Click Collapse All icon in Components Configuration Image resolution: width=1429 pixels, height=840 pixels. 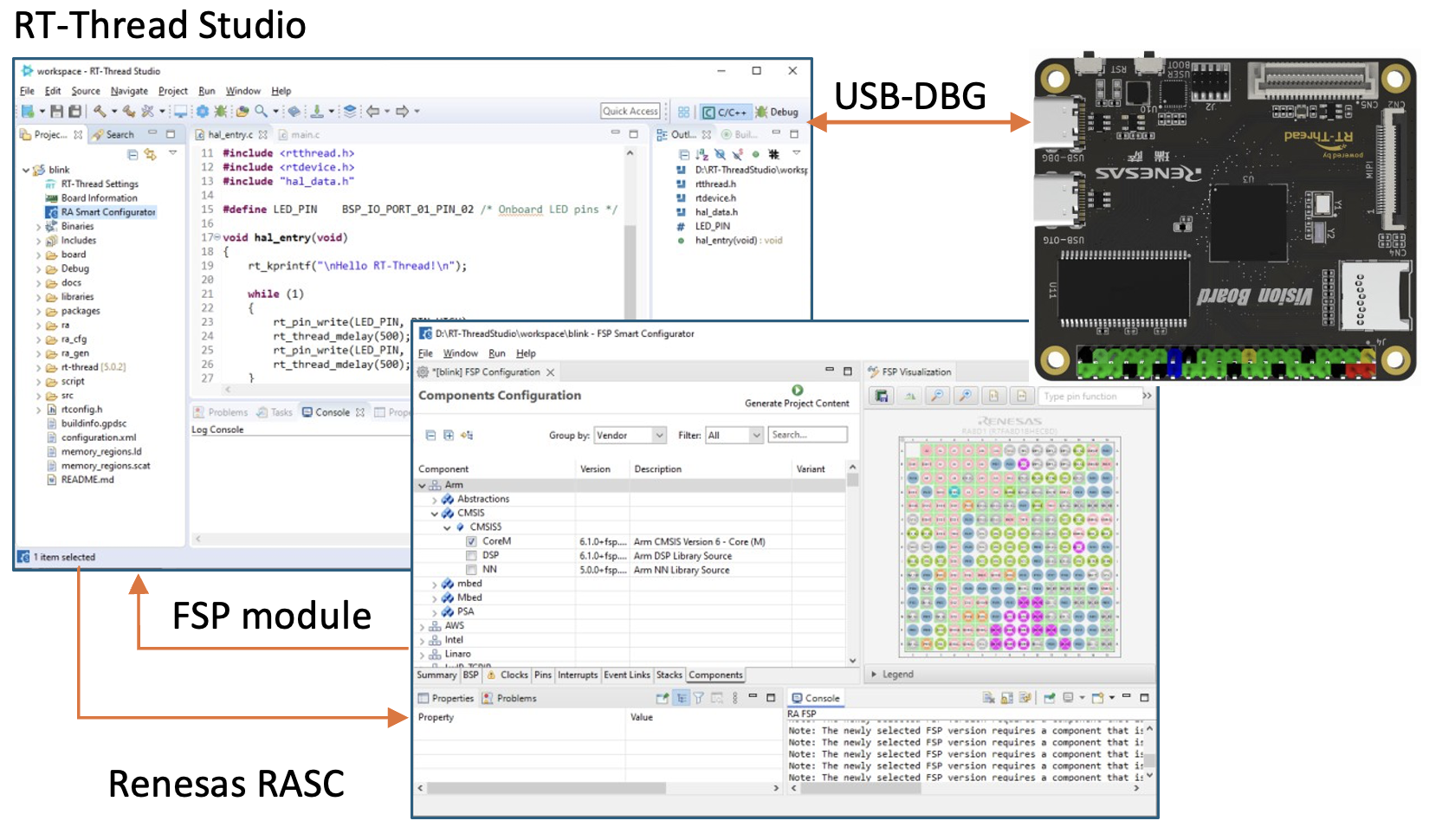(x=430, y=435)
